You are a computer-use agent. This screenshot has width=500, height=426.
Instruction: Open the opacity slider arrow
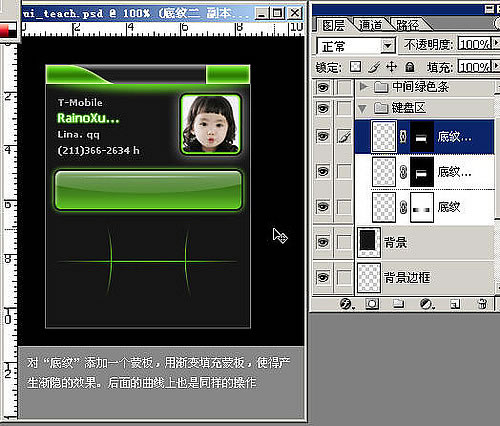tap(496, 44)
